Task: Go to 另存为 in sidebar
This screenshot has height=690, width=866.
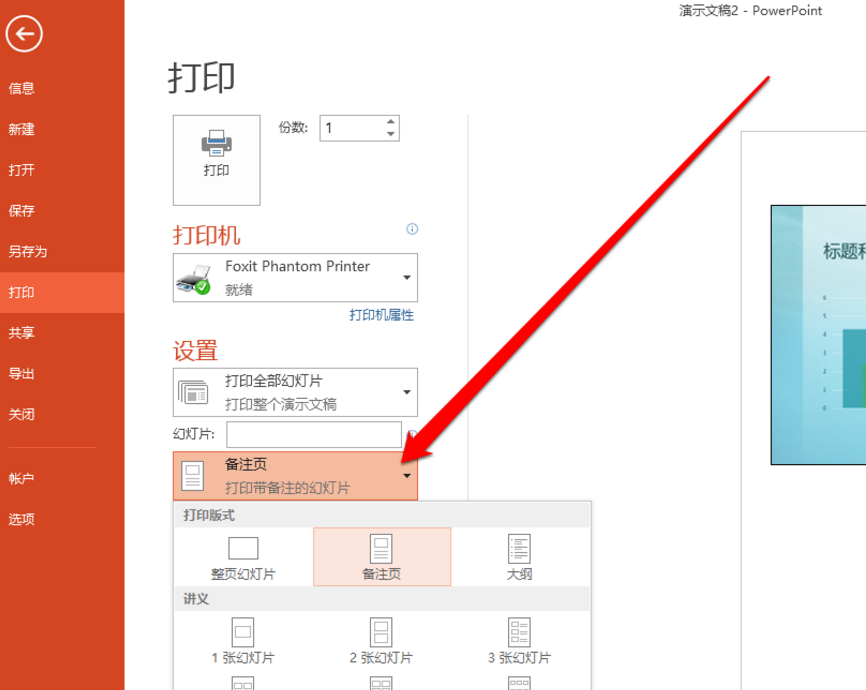Action: click(x=28, y=251)
